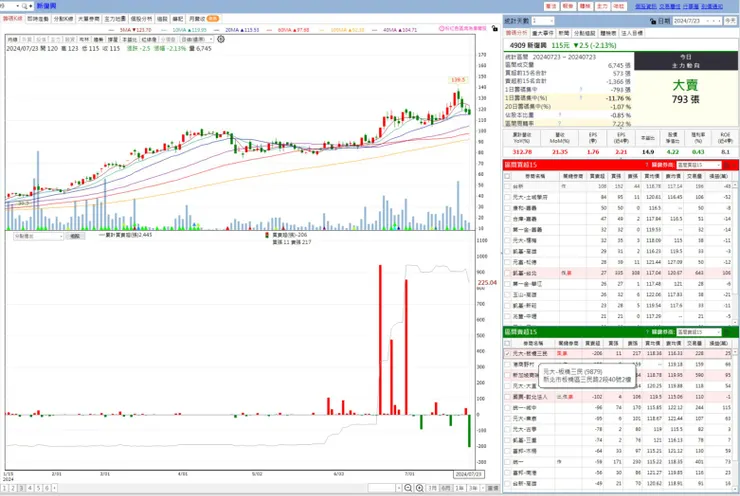Go to chart page 6
The width and height of the screenshot is (740, 496).
47,488
